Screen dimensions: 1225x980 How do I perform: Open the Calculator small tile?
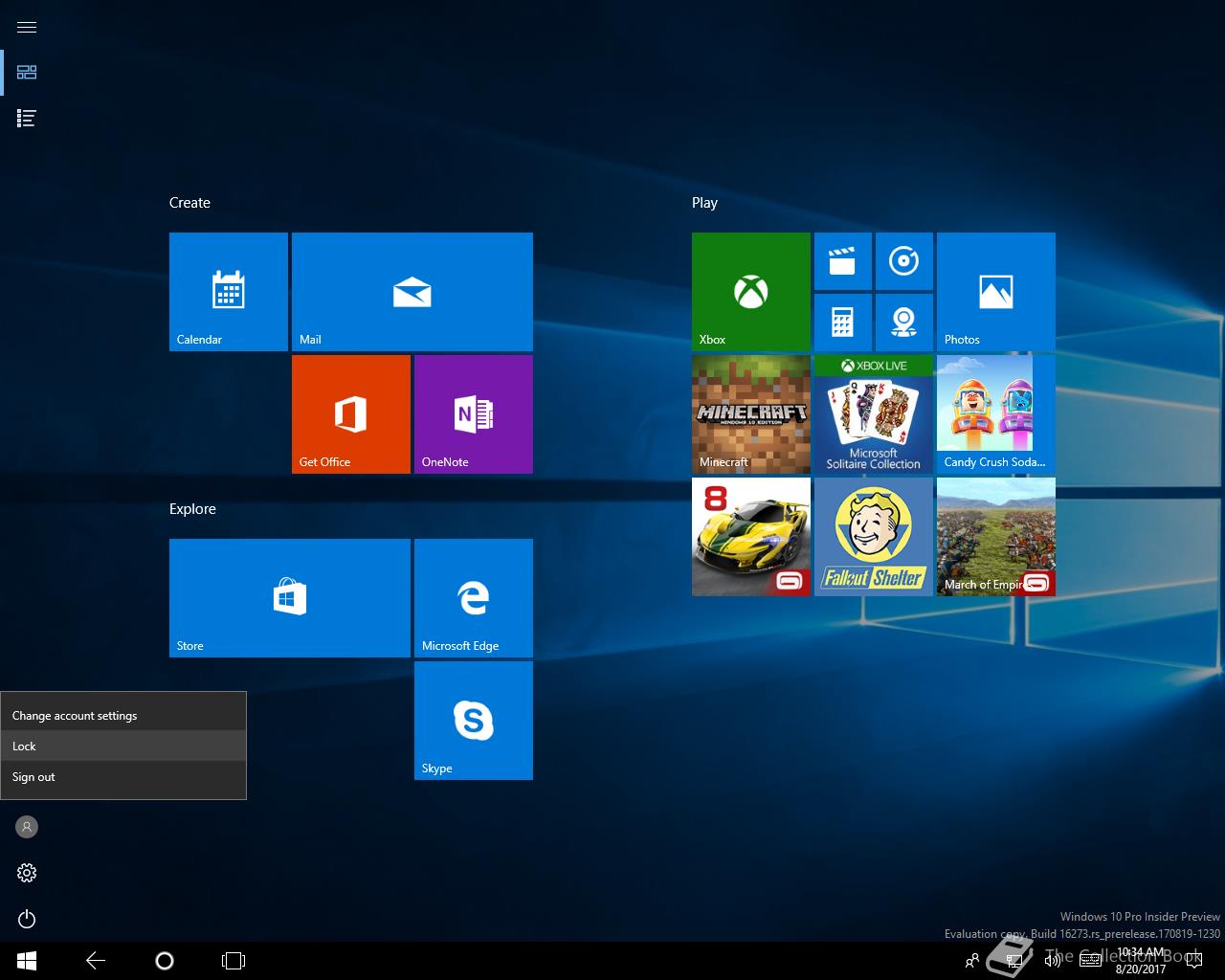pyautogui.click(x=842, y=323)
